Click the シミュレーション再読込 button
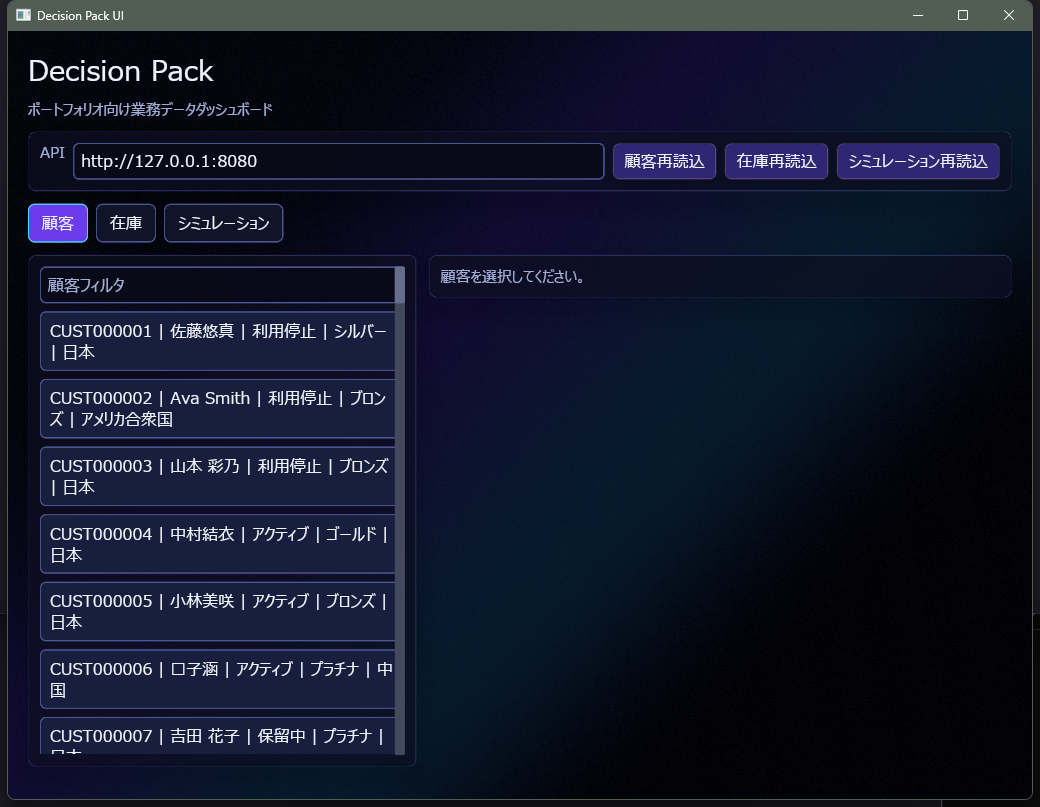The image size is (1040, 807). click(x=918, y=161)
